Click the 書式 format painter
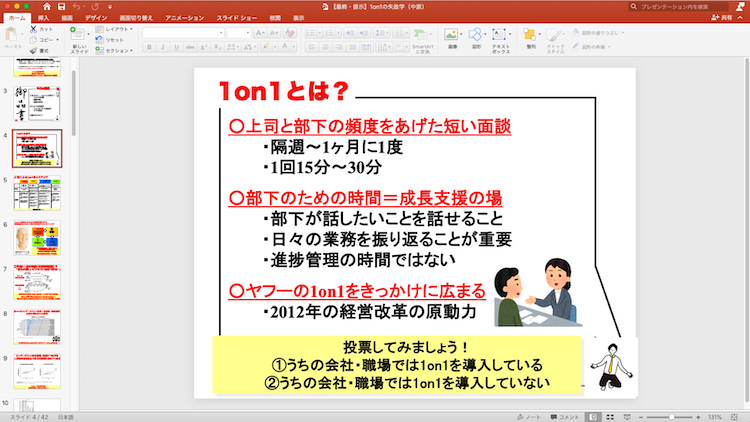 [x=39, y=50]
